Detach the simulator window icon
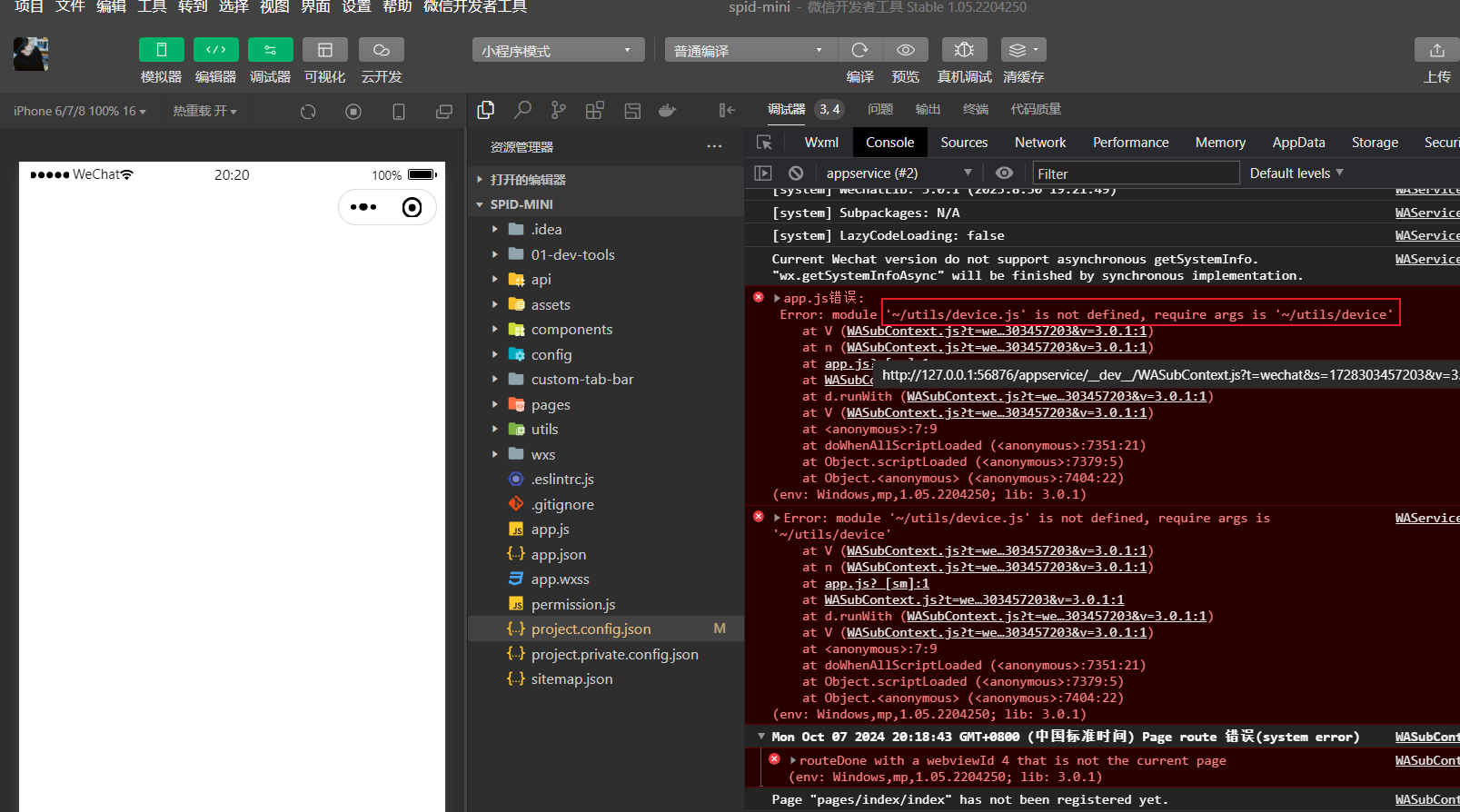Viewport: 1460px width, 812px height. point(444,112)
